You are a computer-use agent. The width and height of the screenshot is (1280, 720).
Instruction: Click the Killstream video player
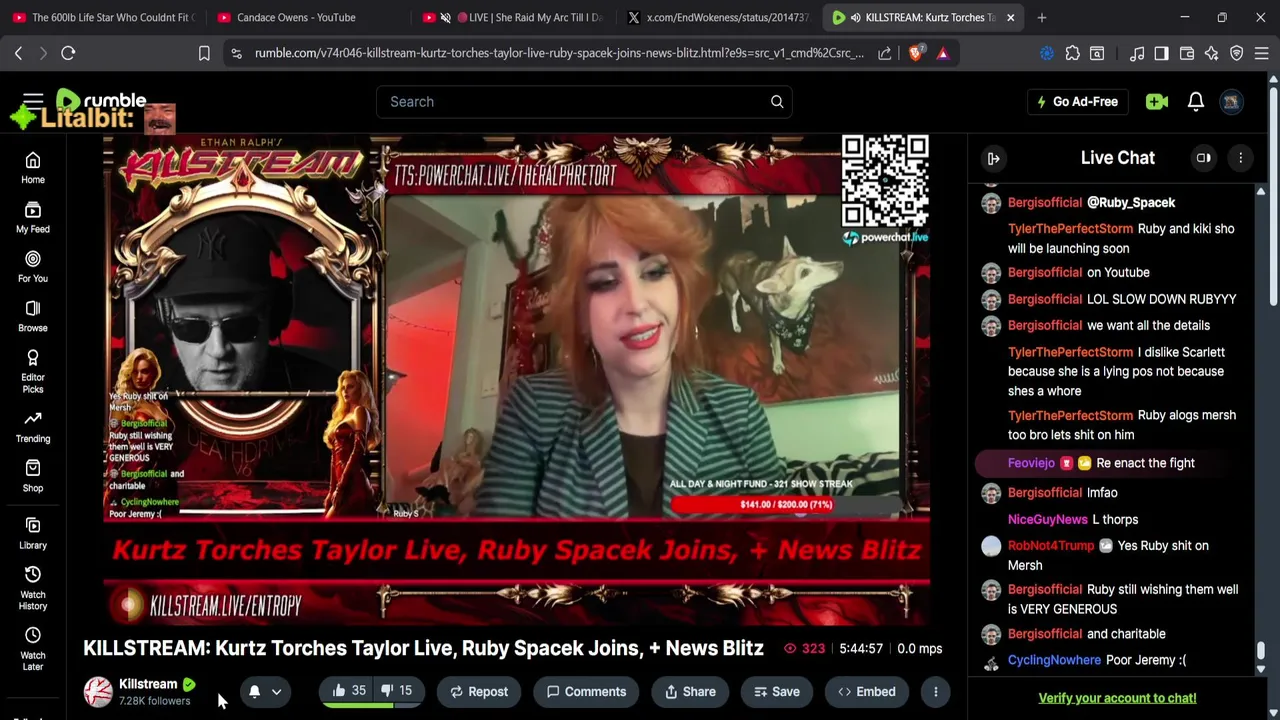517,380
